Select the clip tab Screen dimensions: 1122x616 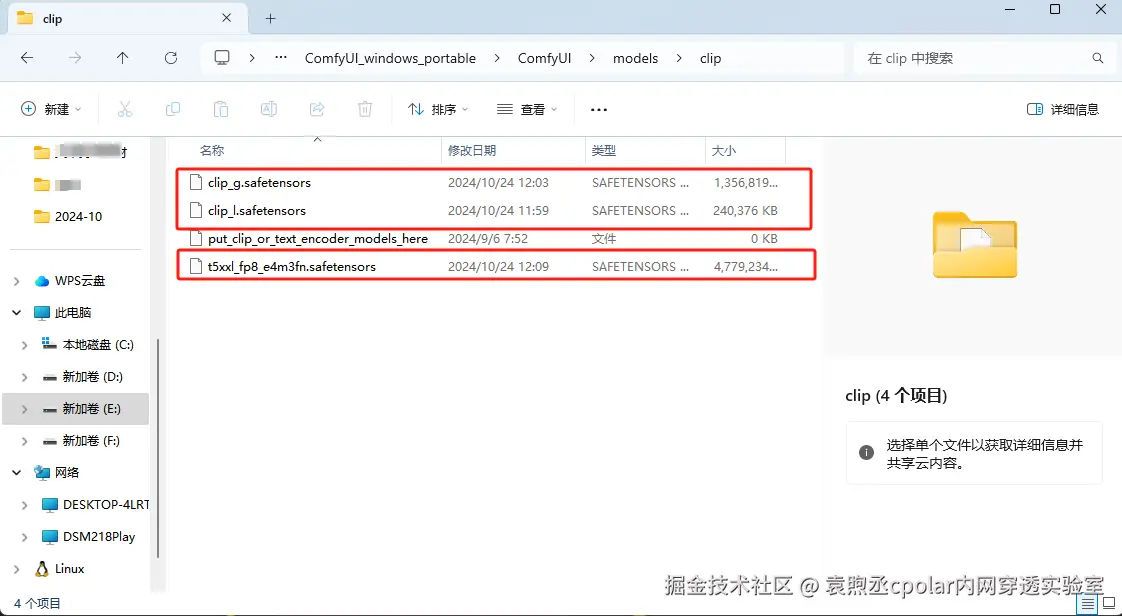[129, 19]
